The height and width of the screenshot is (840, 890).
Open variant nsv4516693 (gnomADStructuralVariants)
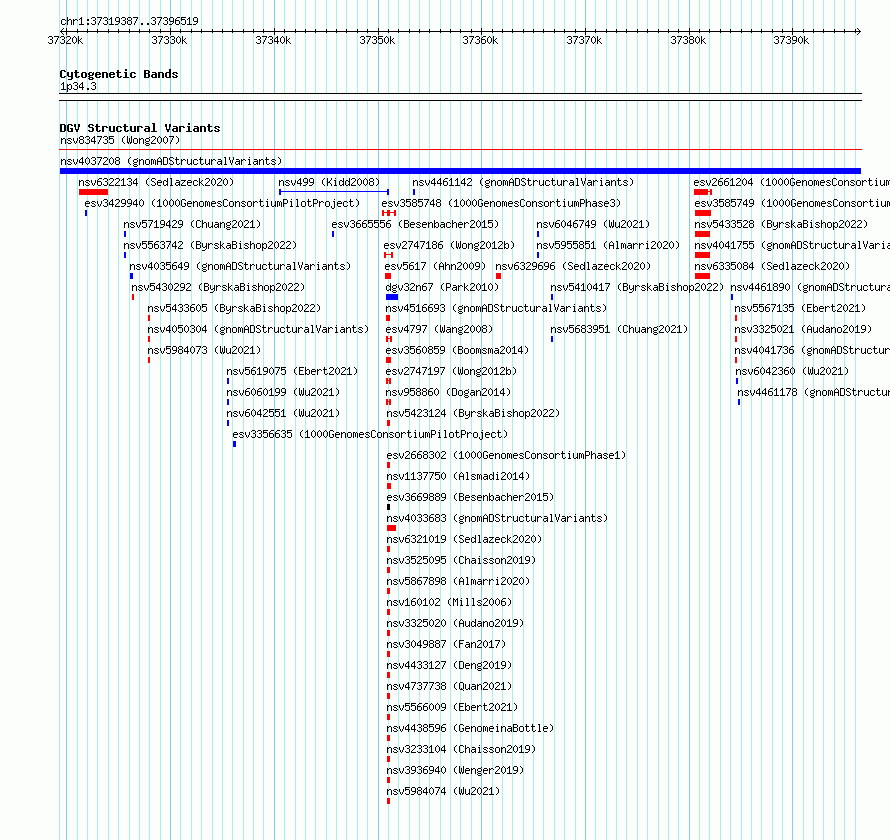pyautogui.click(x=496, y=308)
